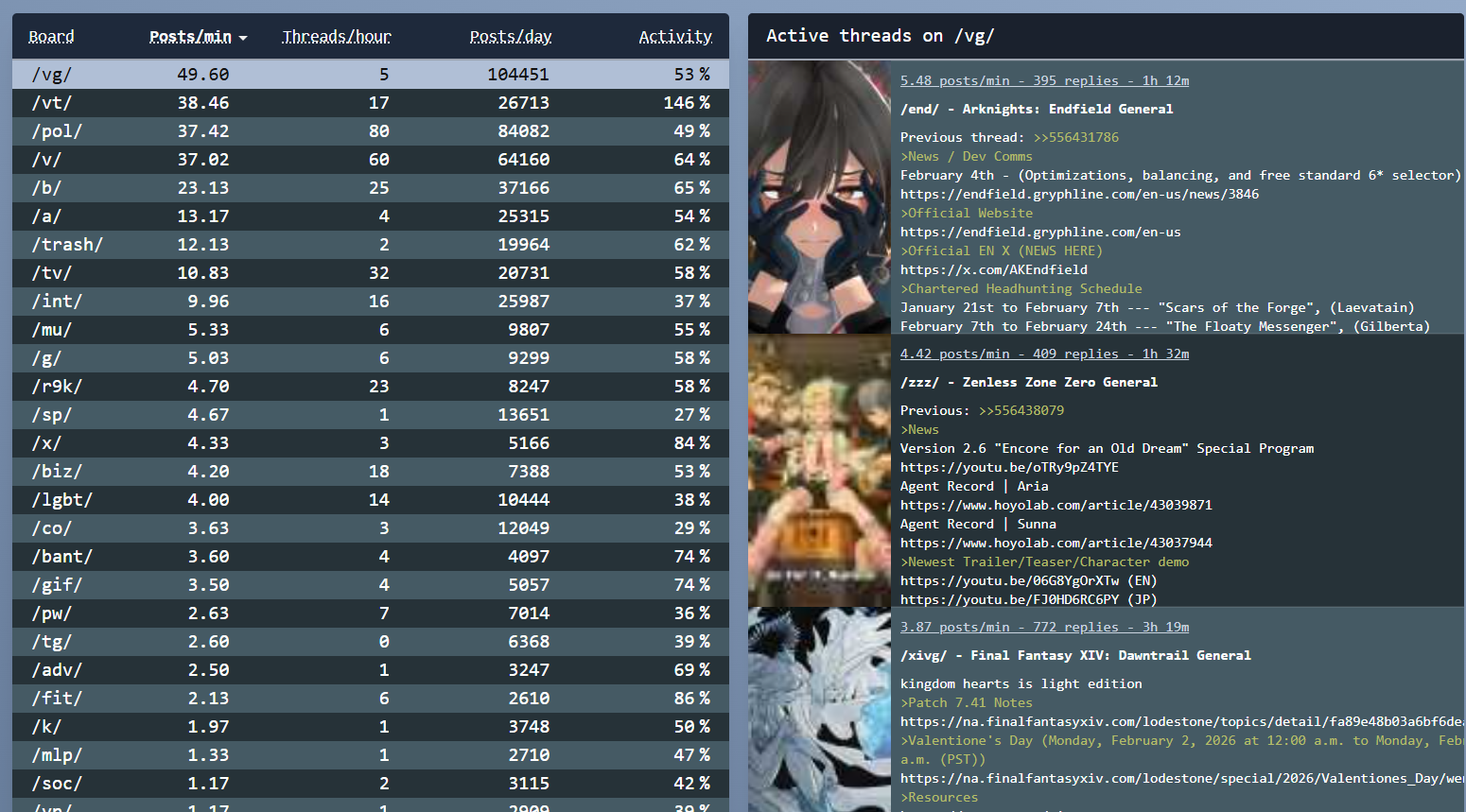Select the /bant/ board in the table

371,556
